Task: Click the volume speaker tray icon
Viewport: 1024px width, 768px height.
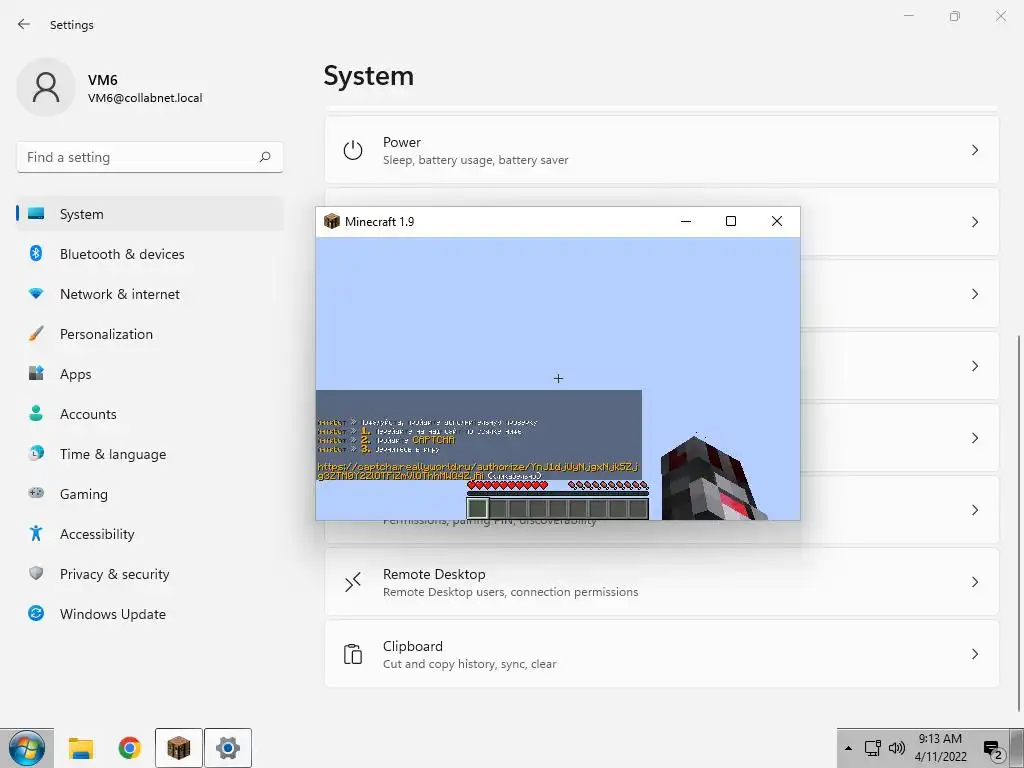Action: (897, 748)
